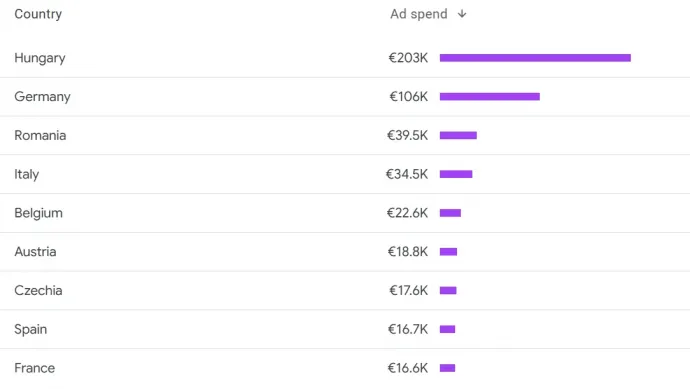Sort by the Ad spend column header
Viewport: 690px width, 389px height.
pyautogui.click(x=418, y=14)
